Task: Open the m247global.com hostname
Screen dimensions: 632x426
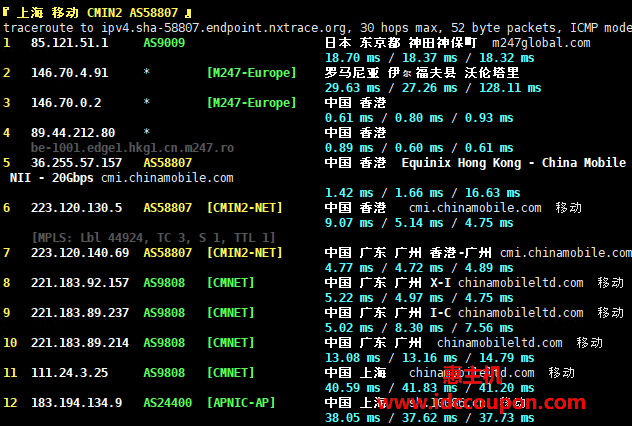Action: [541, 43]
